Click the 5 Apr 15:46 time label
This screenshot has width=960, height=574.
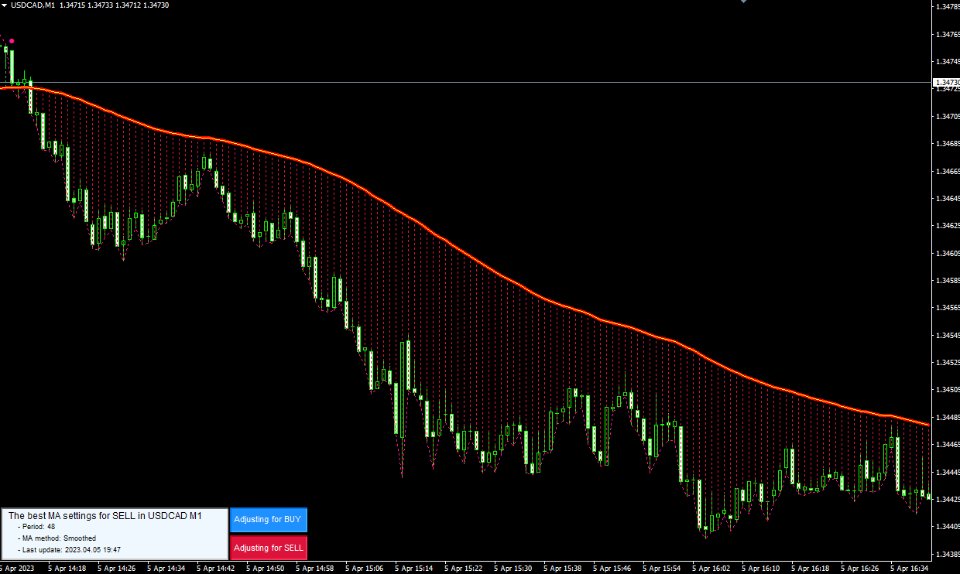click(613, 568)
